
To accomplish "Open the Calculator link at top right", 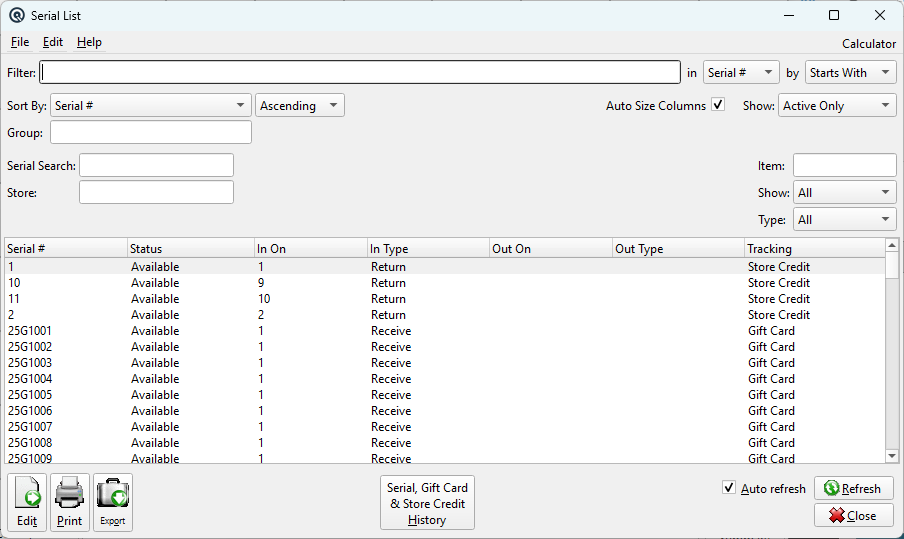I will click(x=869, y=44).
